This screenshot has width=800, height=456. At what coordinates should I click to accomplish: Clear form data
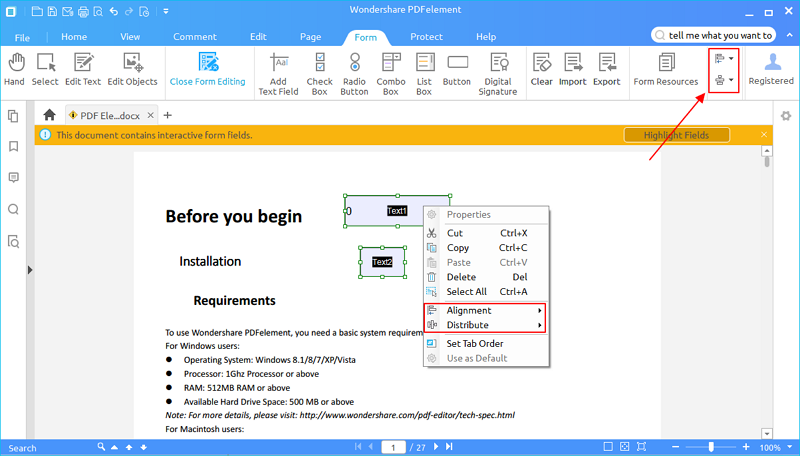tap(541, 69)
